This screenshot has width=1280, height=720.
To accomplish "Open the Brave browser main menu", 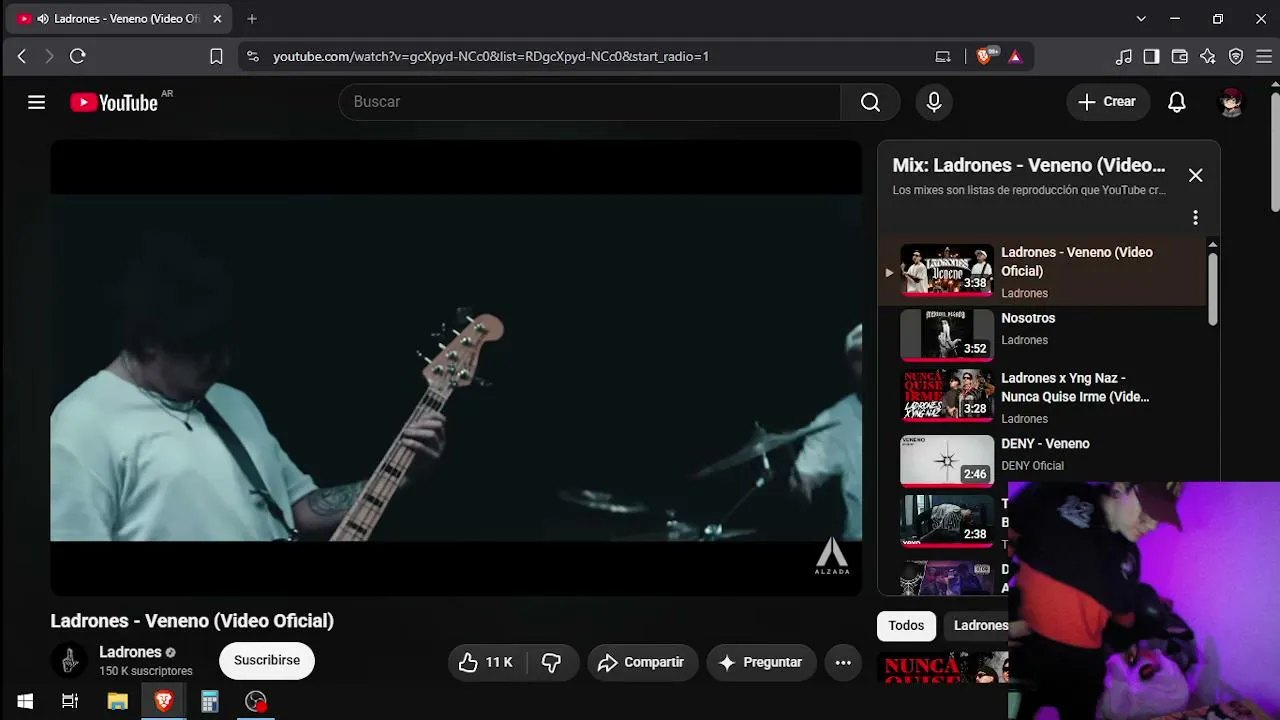I will [1264, 56].
